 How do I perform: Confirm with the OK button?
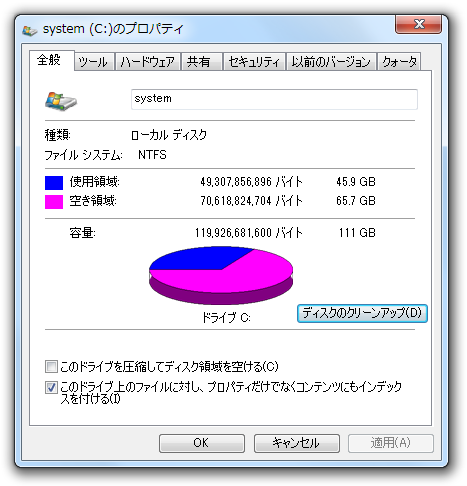202,443
